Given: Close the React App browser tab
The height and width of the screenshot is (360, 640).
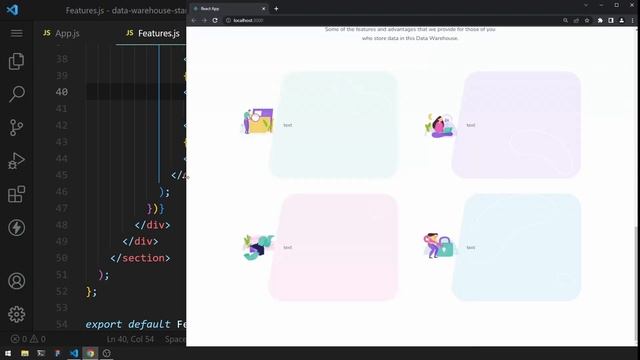Looking at the screenshot, I should 263,9.
